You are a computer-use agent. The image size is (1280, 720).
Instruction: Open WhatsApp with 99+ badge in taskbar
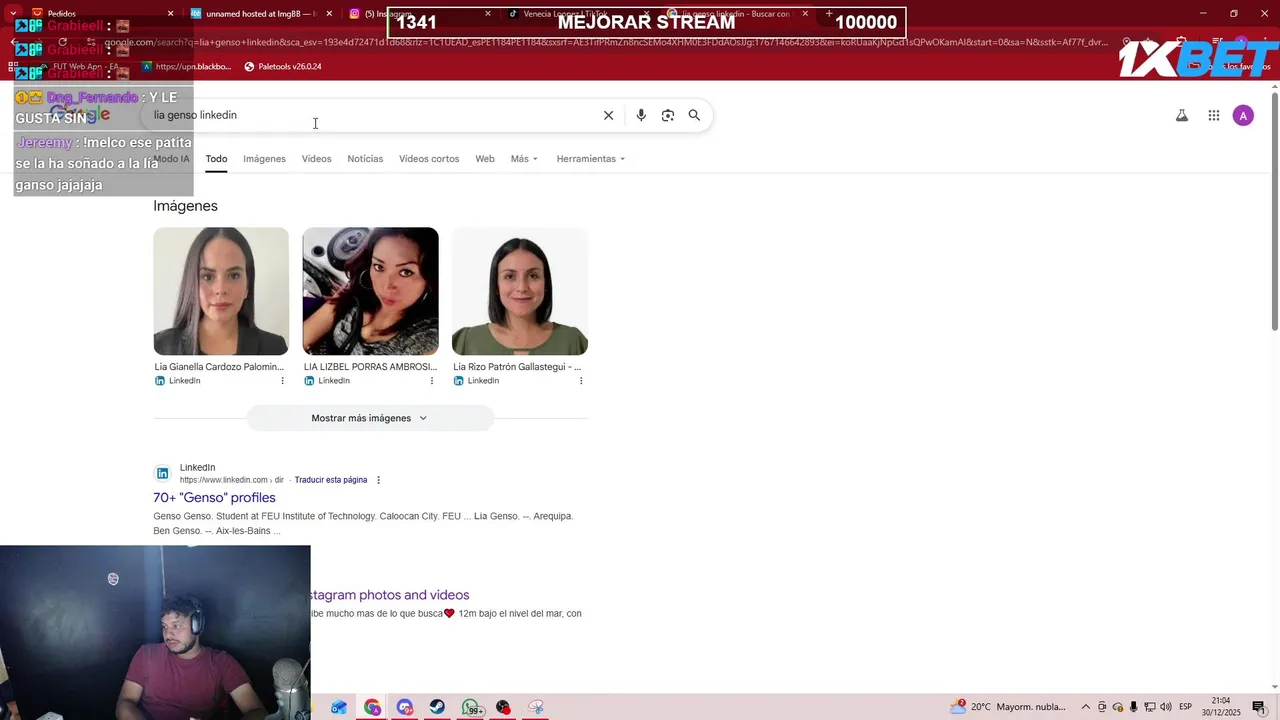click(x=472, y=707)
